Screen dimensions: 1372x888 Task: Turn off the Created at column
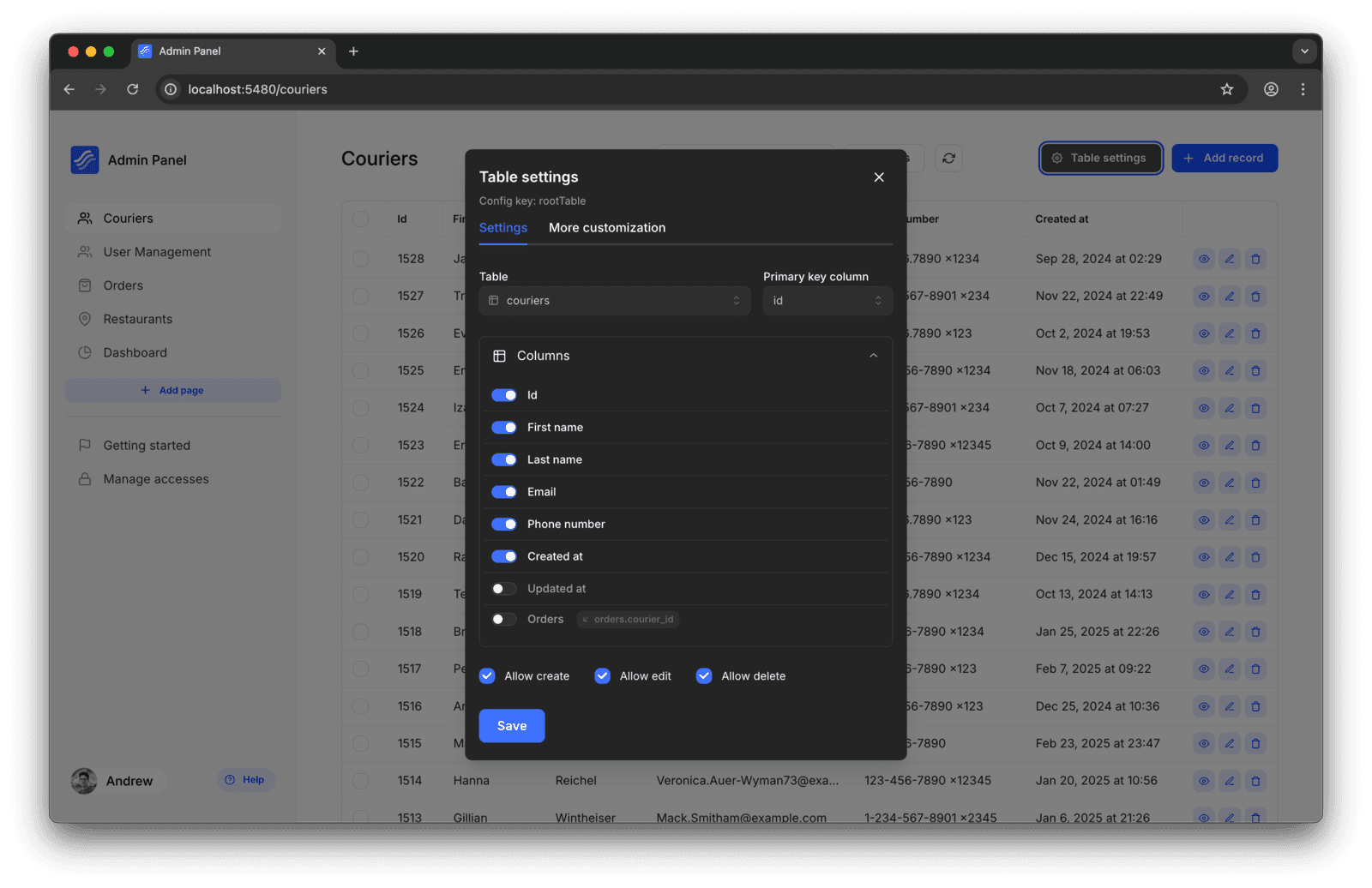tap(504, 557)
